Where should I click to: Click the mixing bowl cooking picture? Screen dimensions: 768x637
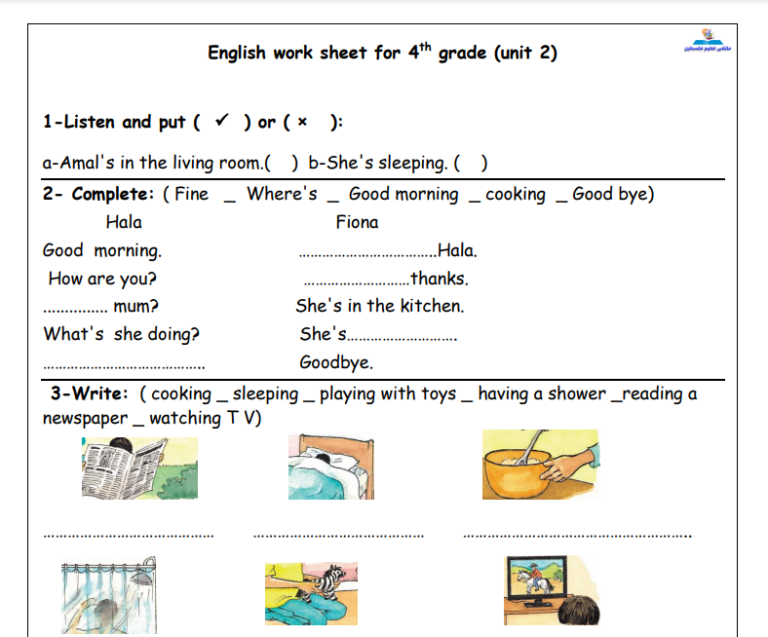(540, 465)
